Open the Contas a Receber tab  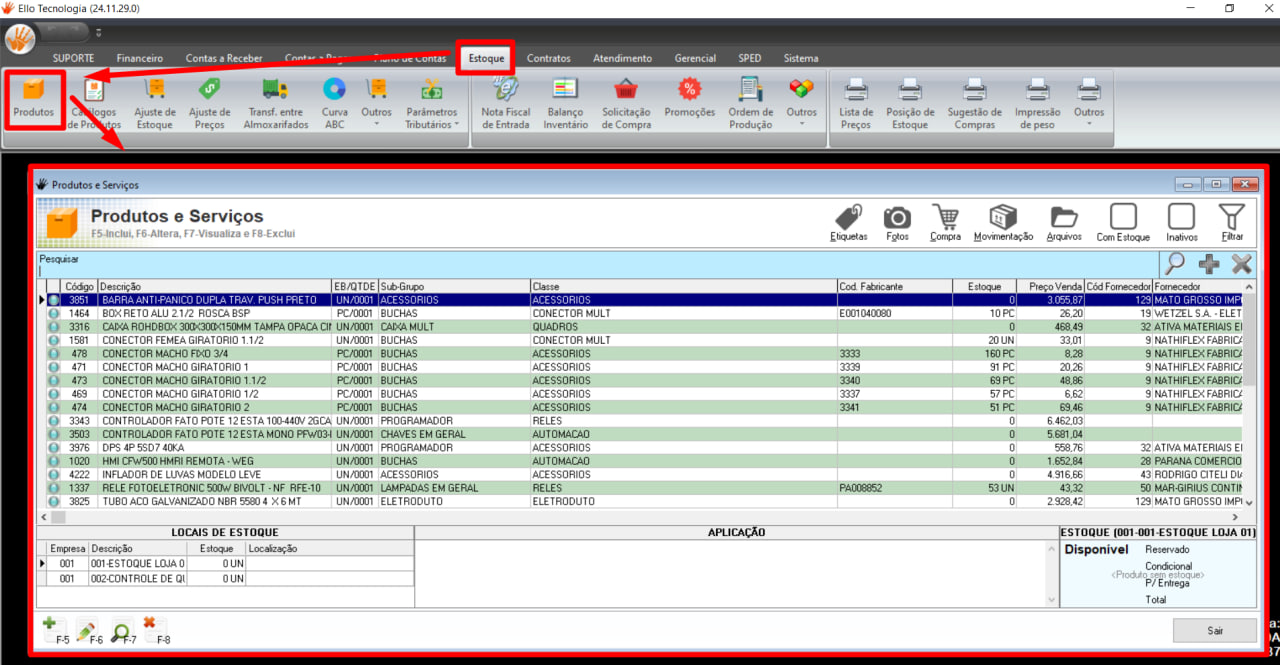pyautogui.click(x=224, y=58)
